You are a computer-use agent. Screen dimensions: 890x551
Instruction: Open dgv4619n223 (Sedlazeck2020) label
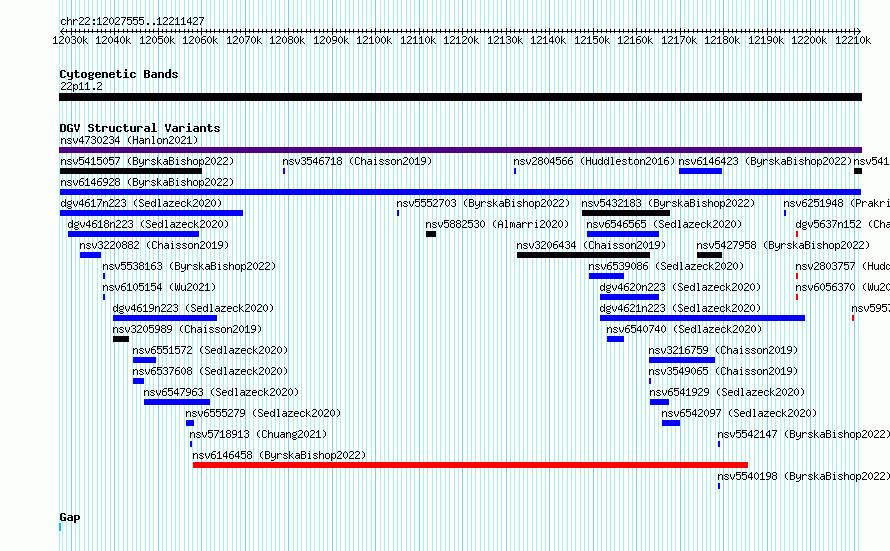(193, 308)
